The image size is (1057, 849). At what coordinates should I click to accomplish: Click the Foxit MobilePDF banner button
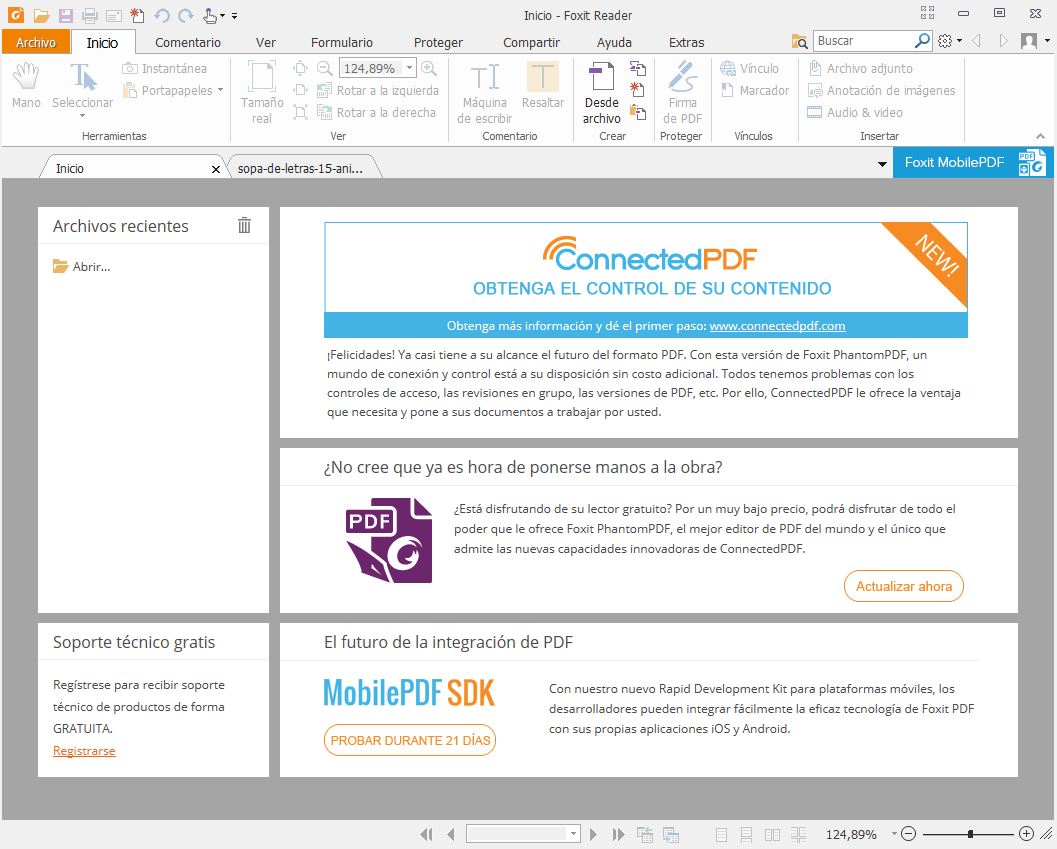pyautogui.click(x=971, y=163)
